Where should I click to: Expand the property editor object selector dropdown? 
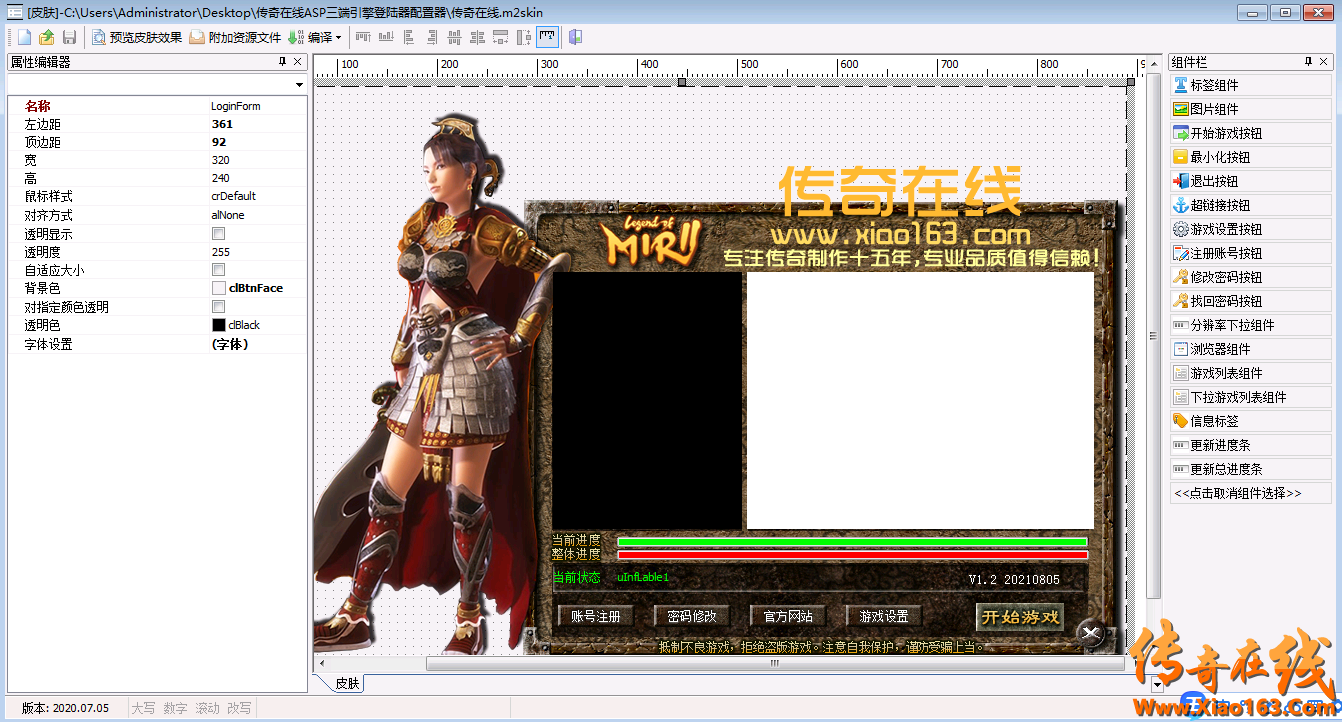click(299, 86)
